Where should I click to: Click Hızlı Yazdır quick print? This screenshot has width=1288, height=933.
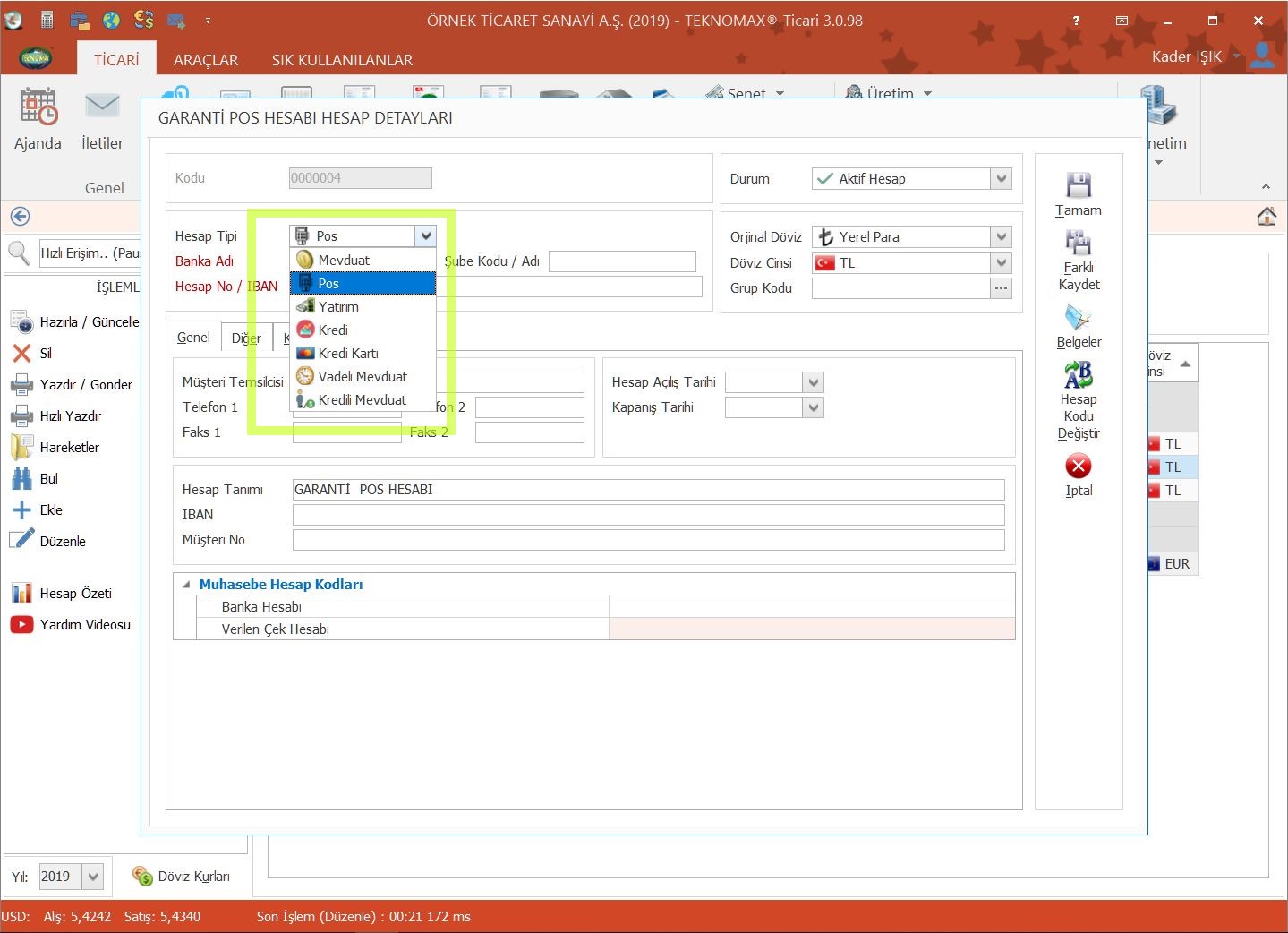pyautogui.click(x=55, y=415)
